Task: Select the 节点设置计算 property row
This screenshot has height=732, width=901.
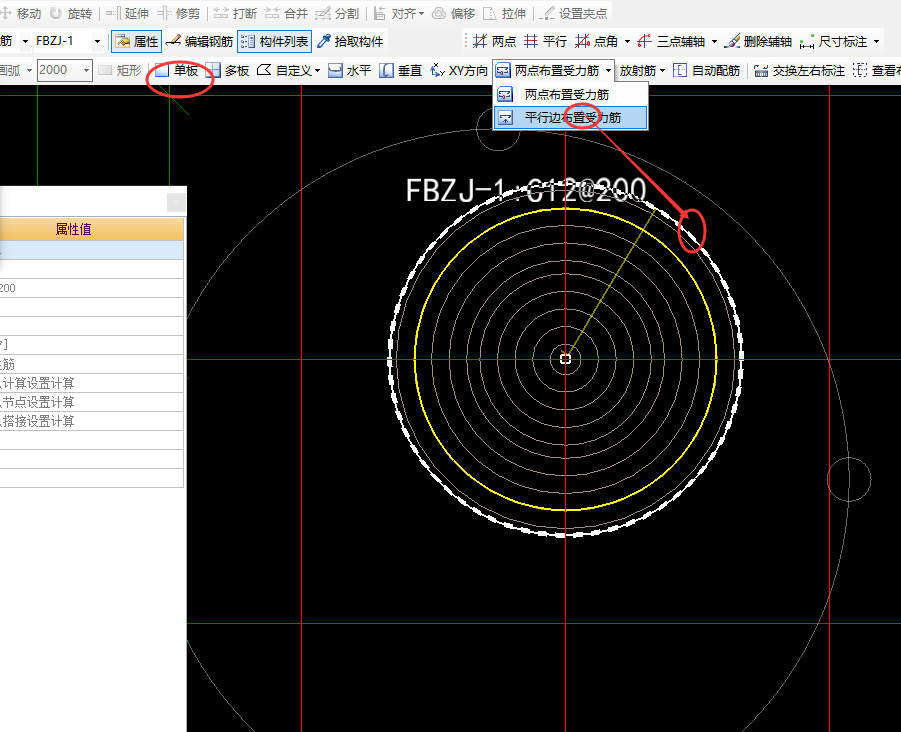Action: (x=91, y=402)
